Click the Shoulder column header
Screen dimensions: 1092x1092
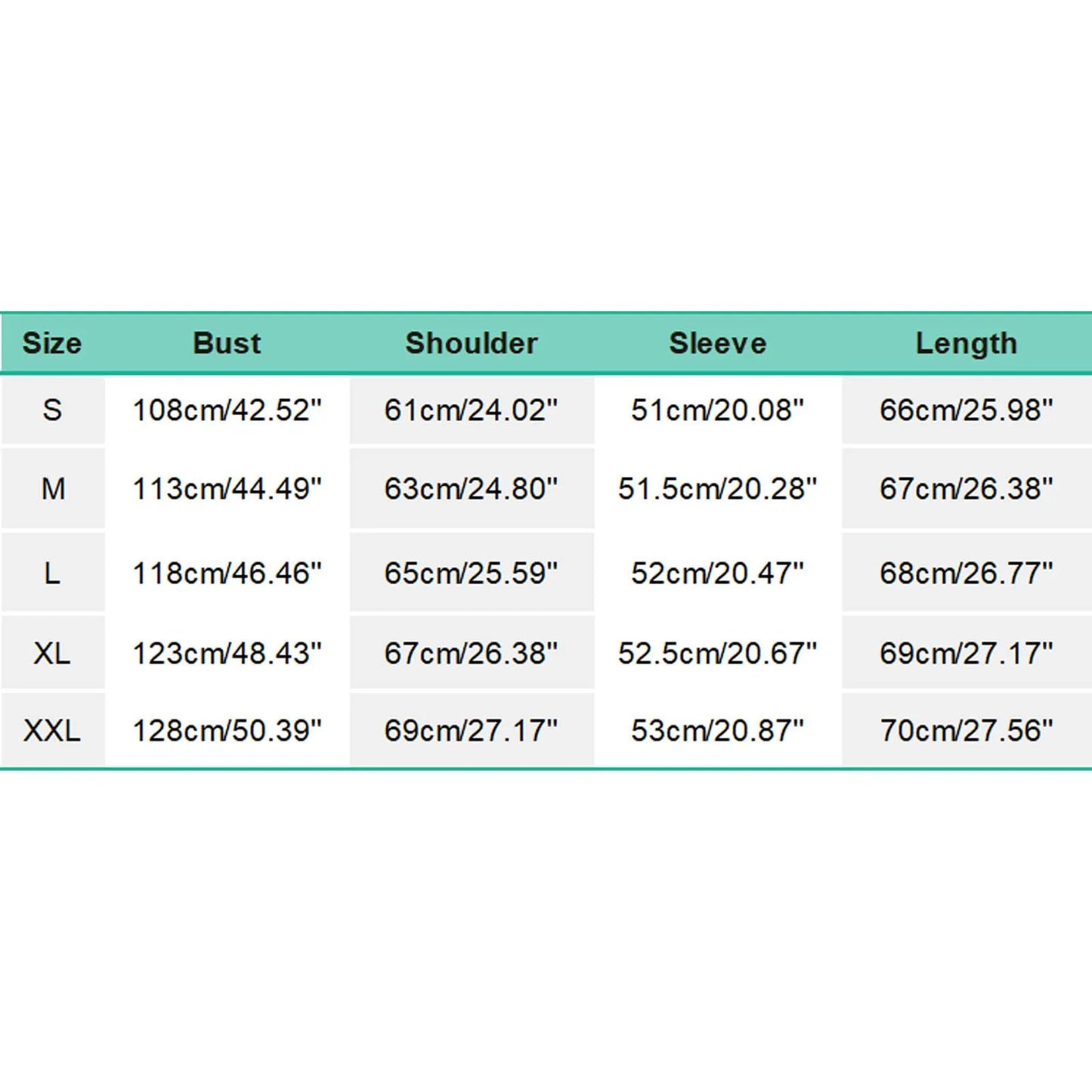point(472,343)
